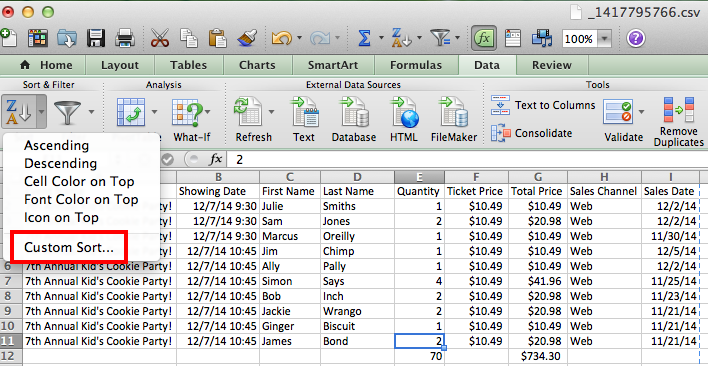
Task: Expand the PivotTable dropdown arrow
Action: (154, 111)
